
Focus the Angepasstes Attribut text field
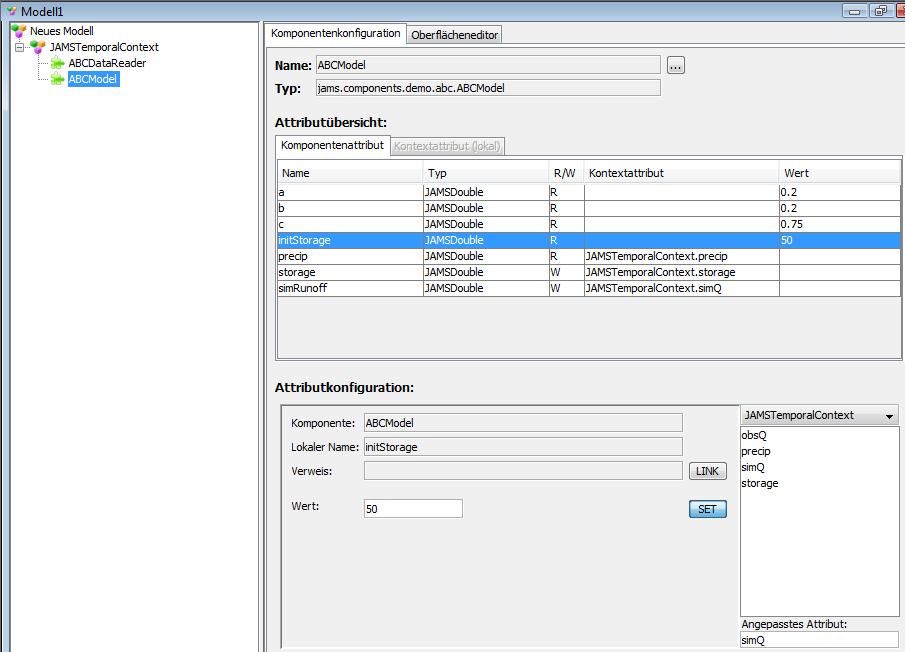(x=819, y=640)
